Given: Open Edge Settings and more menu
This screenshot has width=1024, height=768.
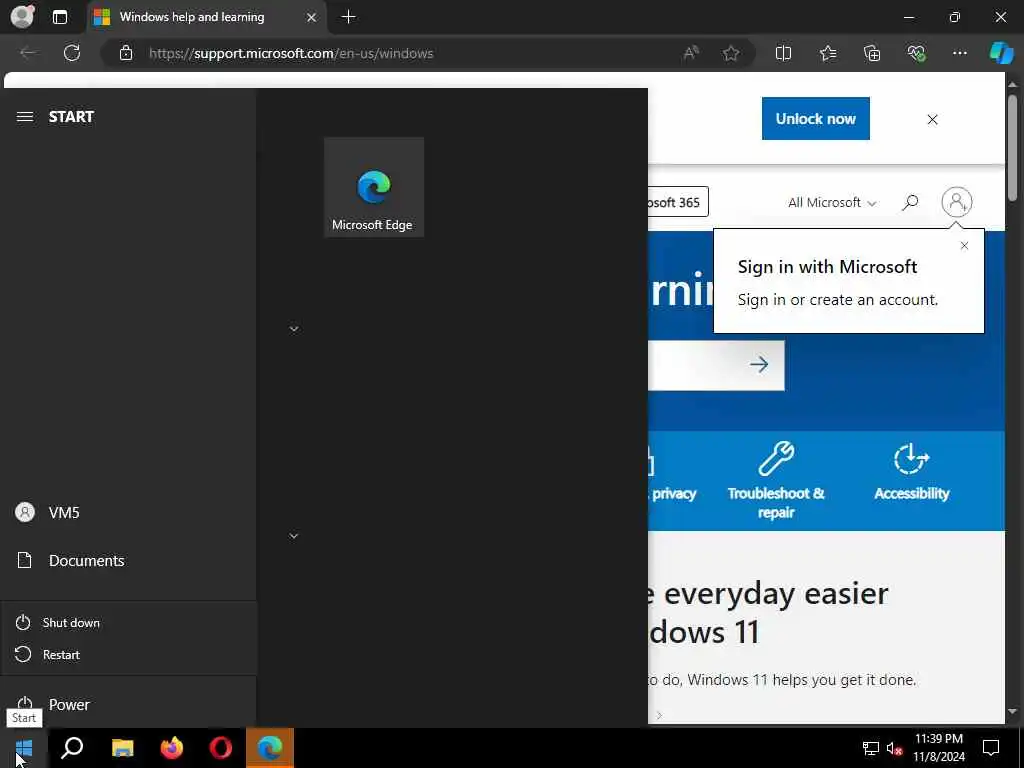Looking at the screenshot, I should pyautogui.click(x=959, y=53).
